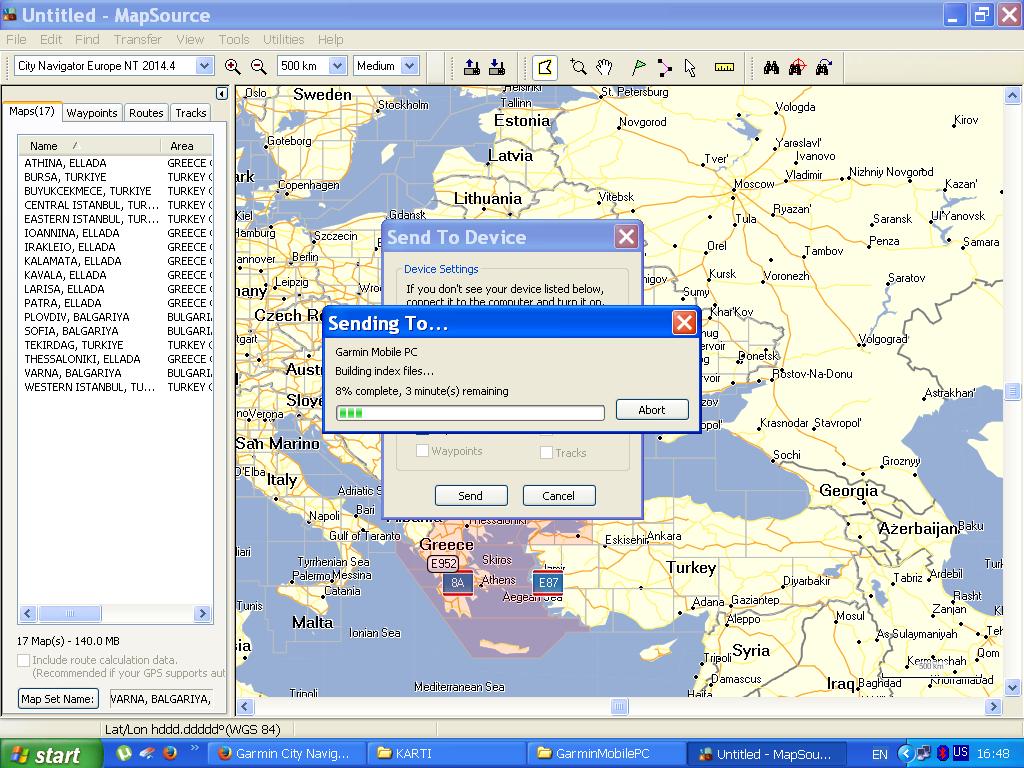Screen dimensions: 1024x768
Task: Click the Receive From Device toolbar icon
Action: (x=496, y=67)
